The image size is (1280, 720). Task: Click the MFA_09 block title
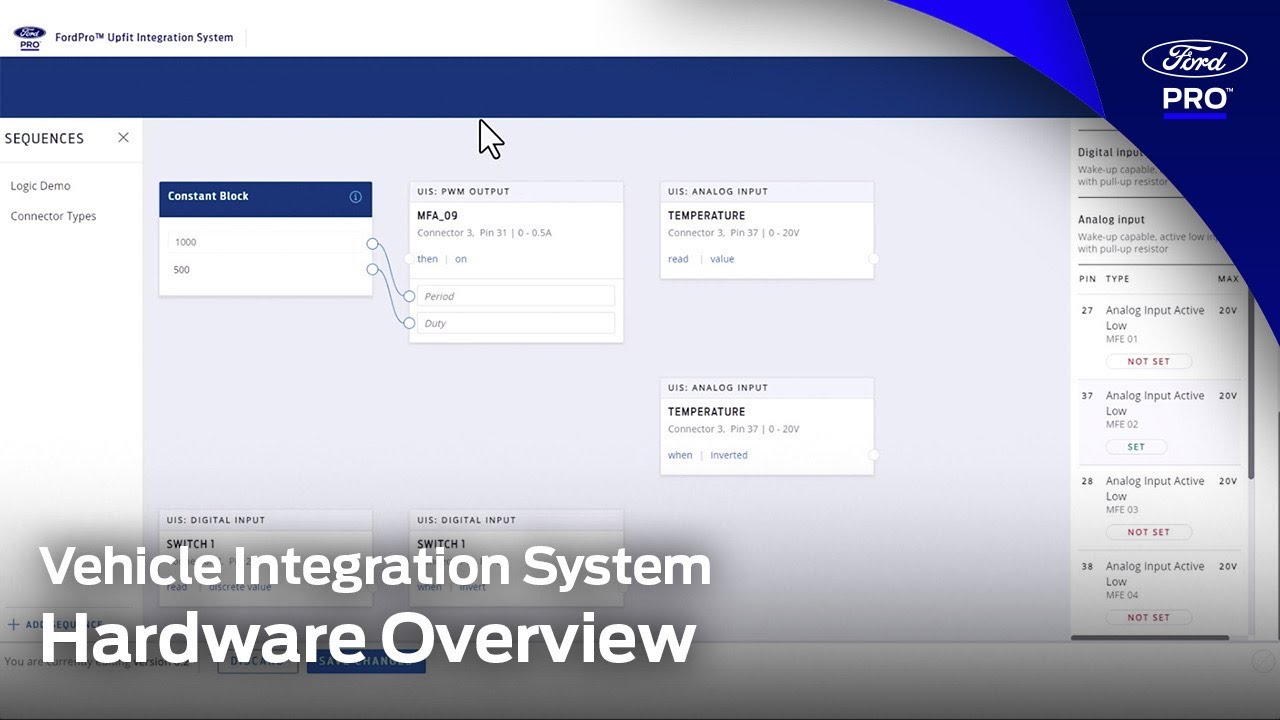[439, 215]
